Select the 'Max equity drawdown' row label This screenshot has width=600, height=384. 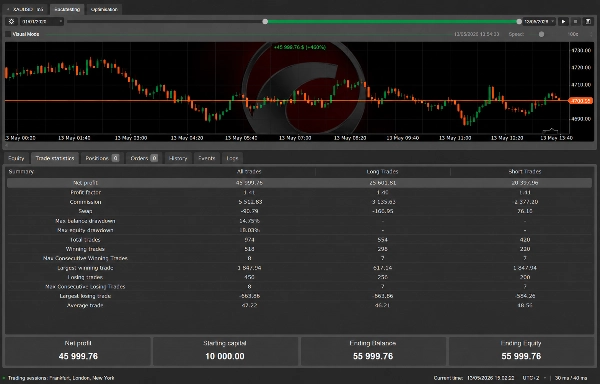85,230
